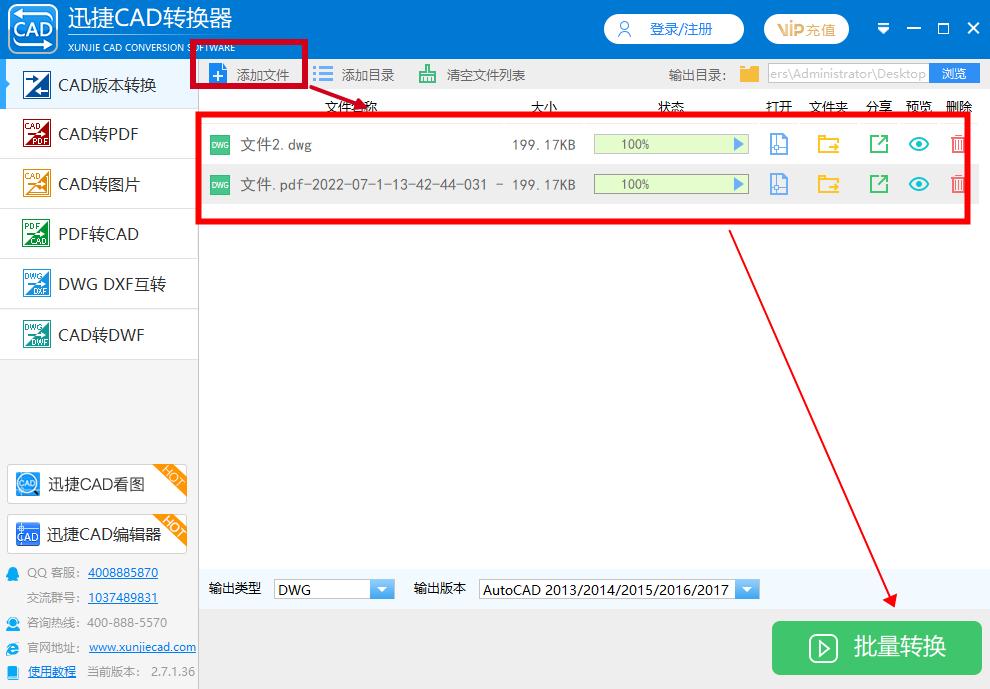The image size is (990, 689).
Task: Preview 文件2.dwg with the eye icon
Action: tap(919, 144)
